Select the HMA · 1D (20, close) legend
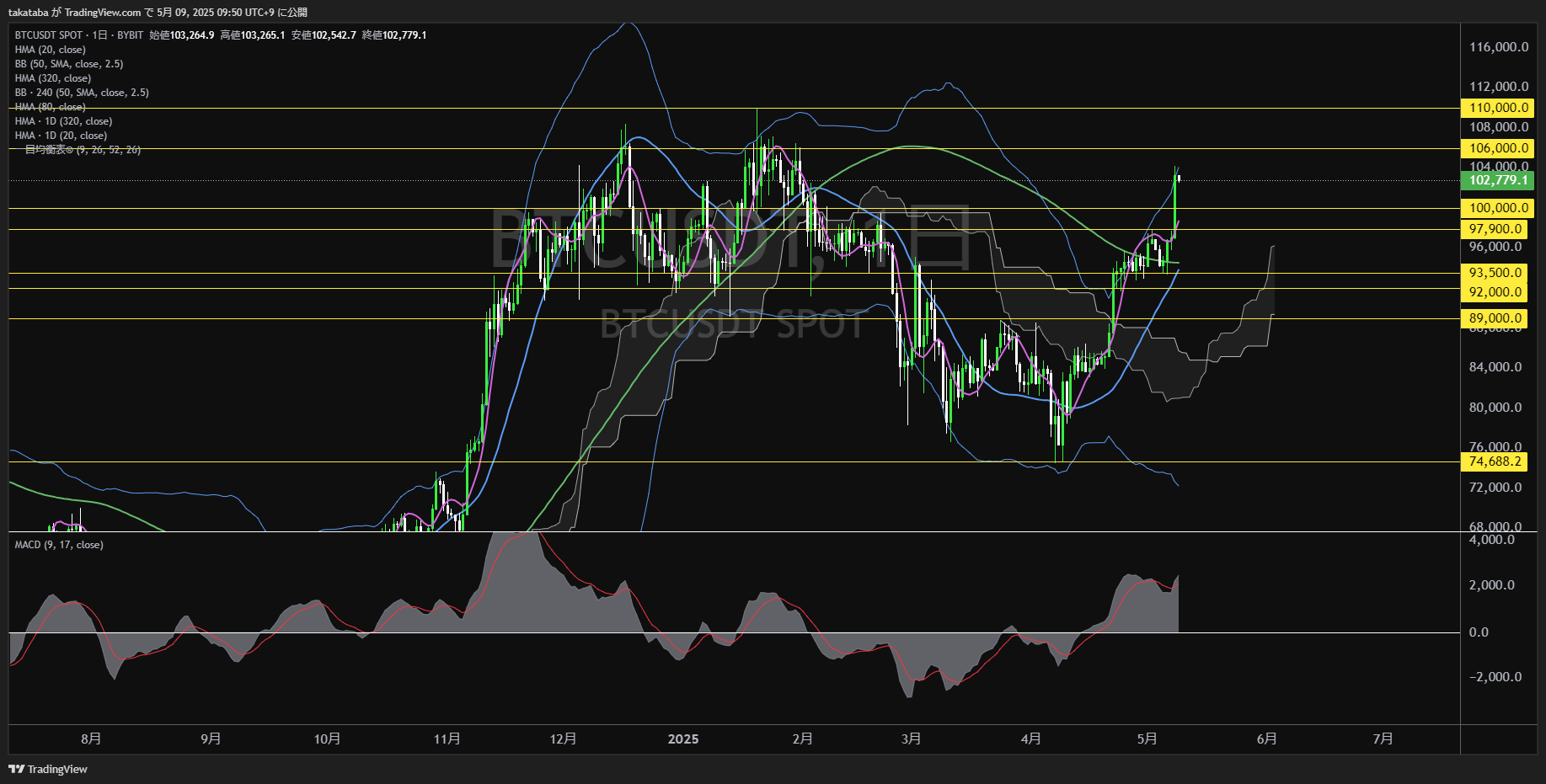This screenshot has width=1546, height=784. [61, 136]
